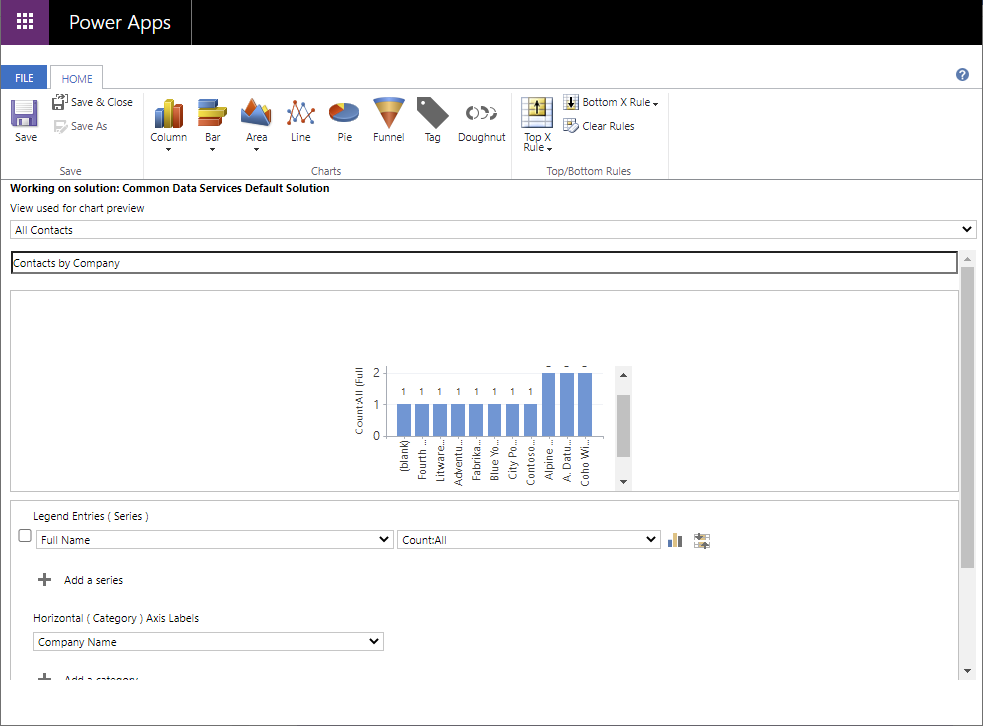This screenshot has width=983, height=726.
Task: Tick the Full Name series checkbox
Action: (25, 536)
